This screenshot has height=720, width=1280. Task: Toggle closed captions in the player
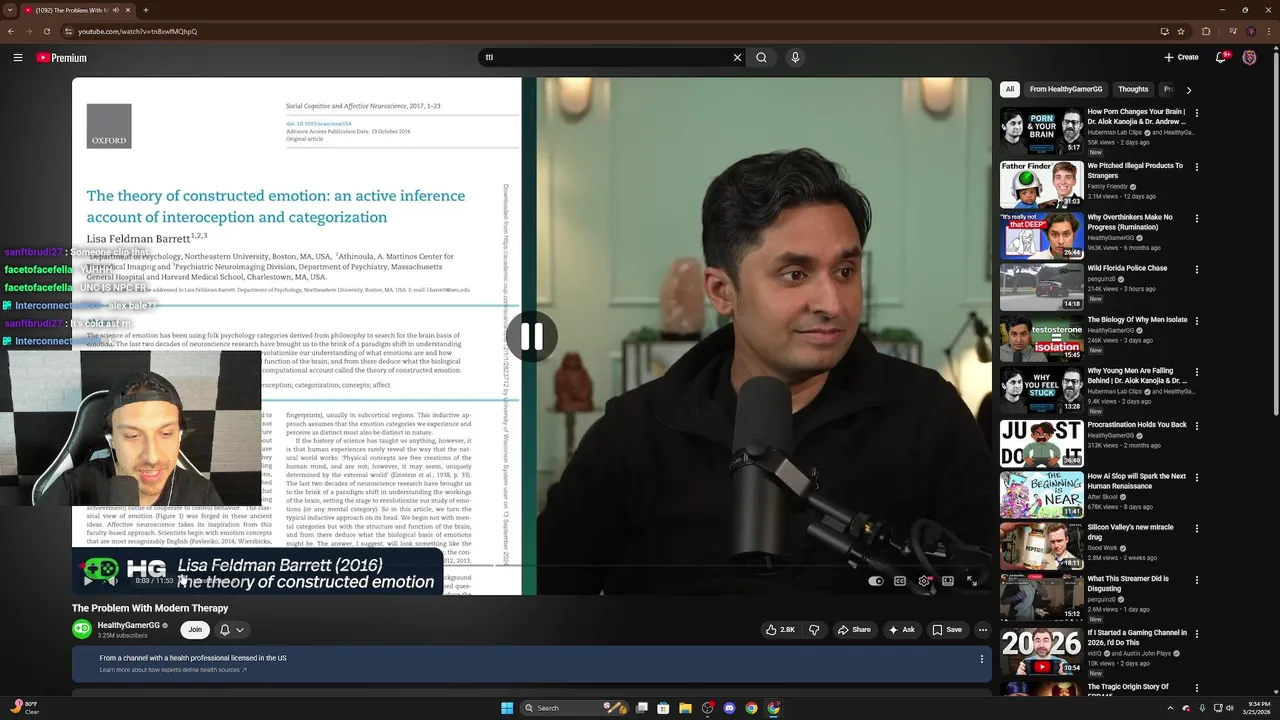click(900, 581)
